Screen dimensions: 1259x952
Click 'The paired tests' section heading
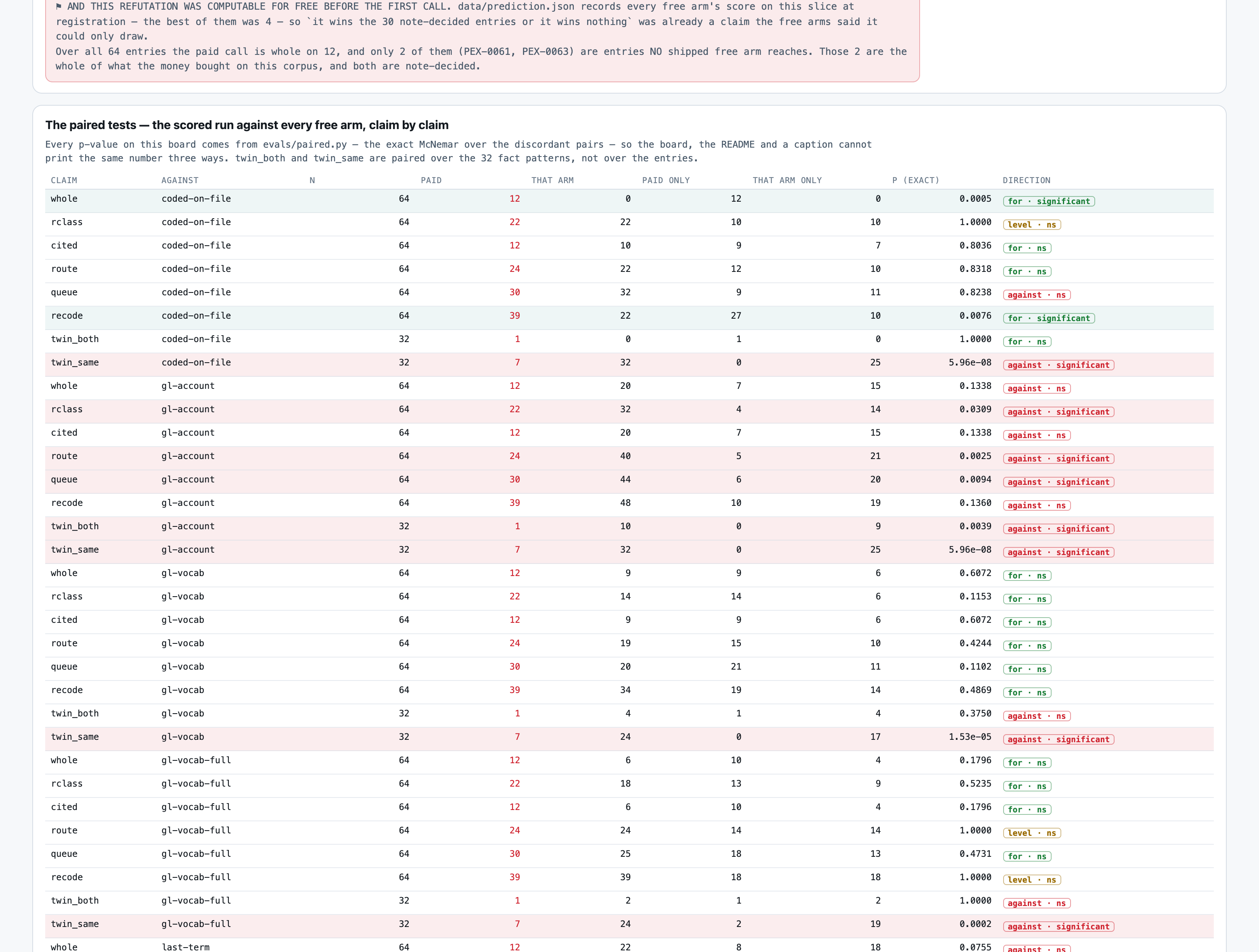[247, 125]
